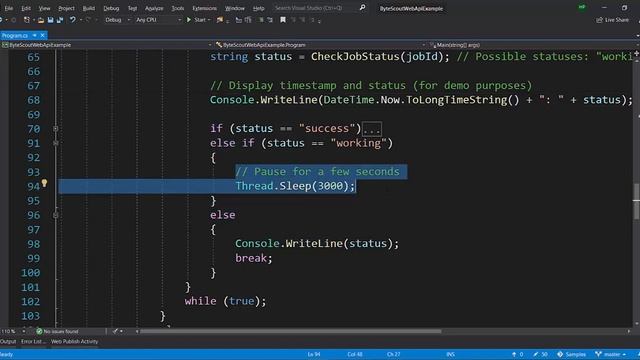
Task: Click the pending changes pencil icon
Action: click(x=535, y=354)
